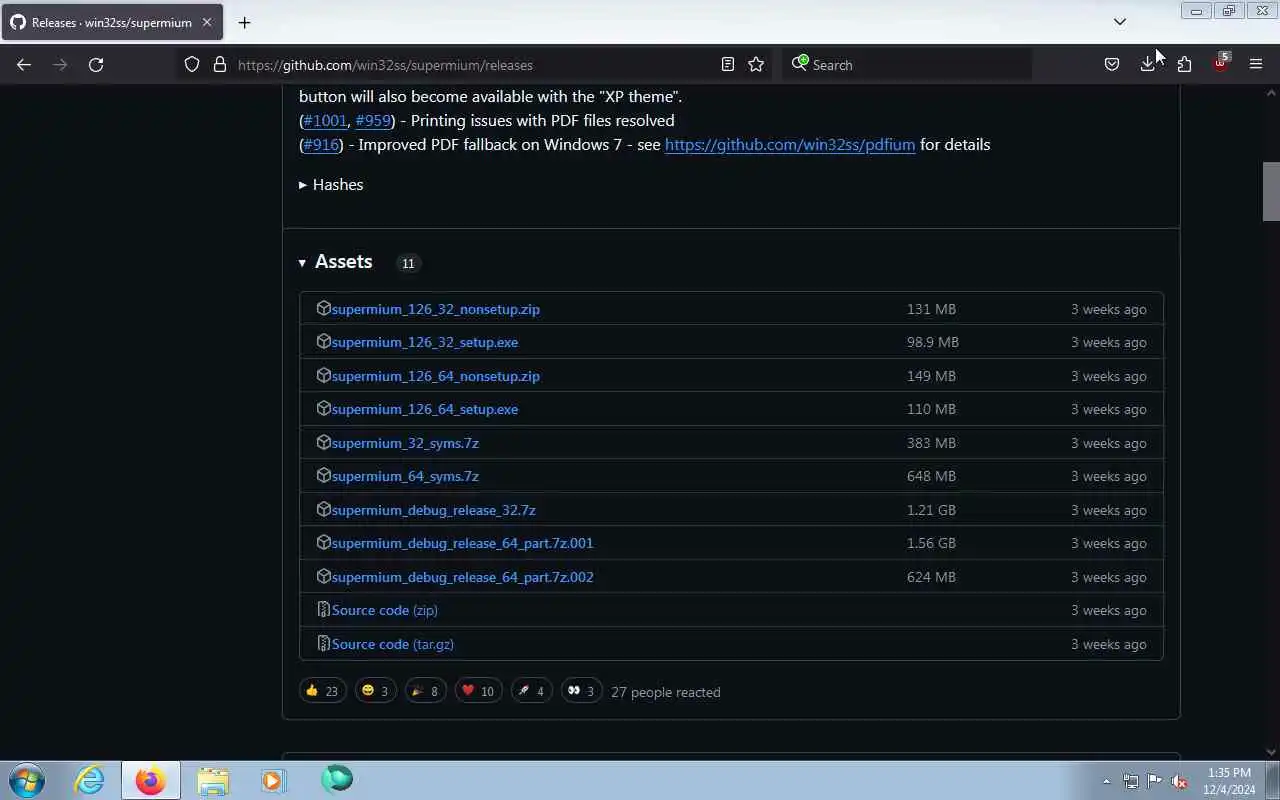Click package icon beside supermium_64_syms.7z
Viewport: 1280px width, 800px height.
323,475
